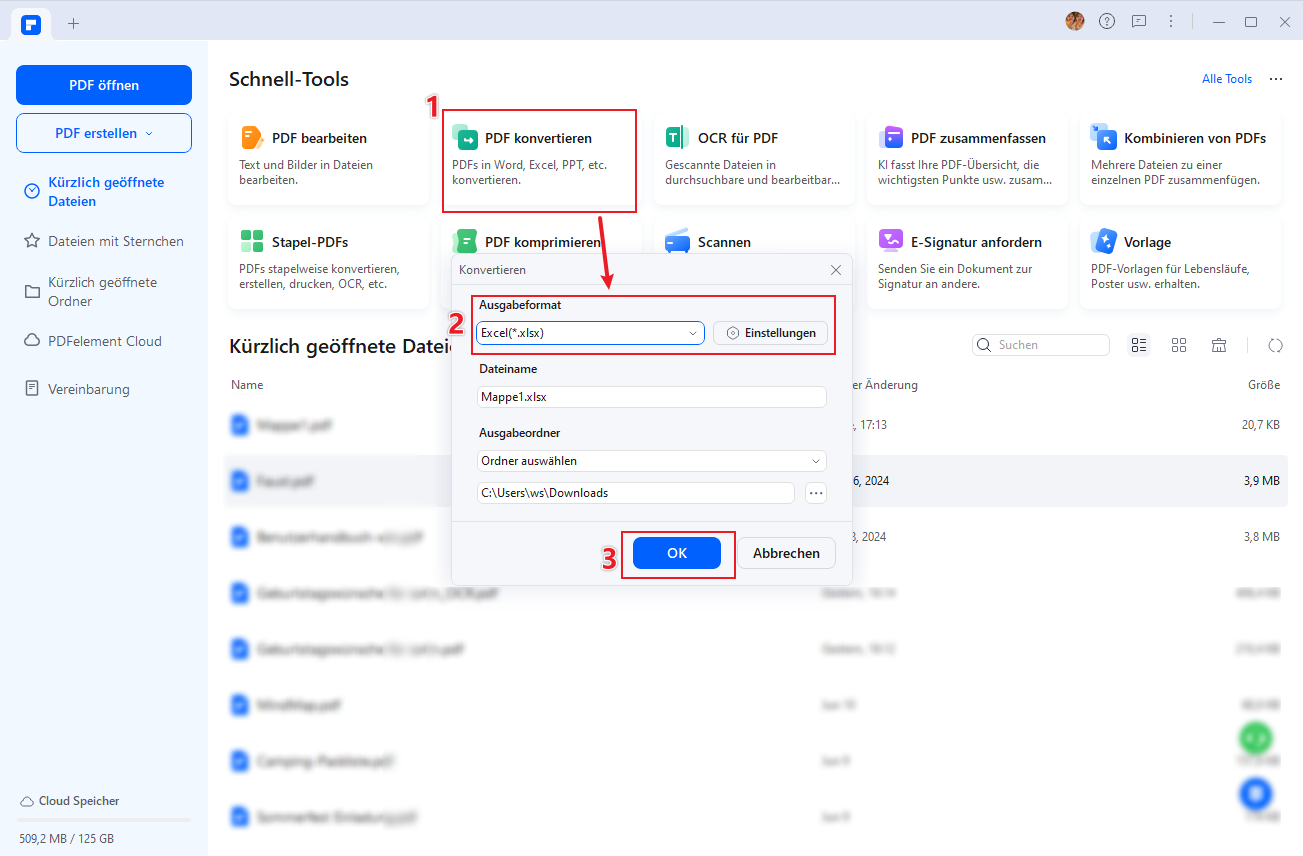The height and width of the screenshot is (856, 1303).
Task: Open PDF zusammenfassen AI tool
Action: (968, 159)
